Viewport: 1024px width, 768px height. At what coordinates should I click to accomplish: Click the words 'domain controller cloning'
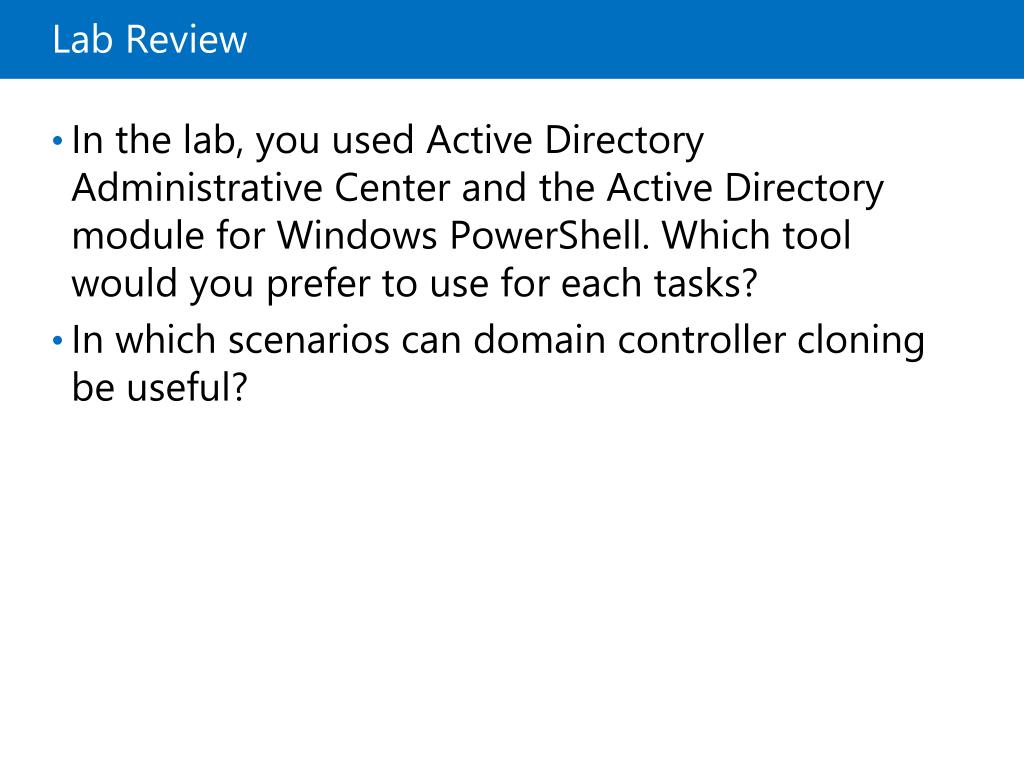coord(698,340)
